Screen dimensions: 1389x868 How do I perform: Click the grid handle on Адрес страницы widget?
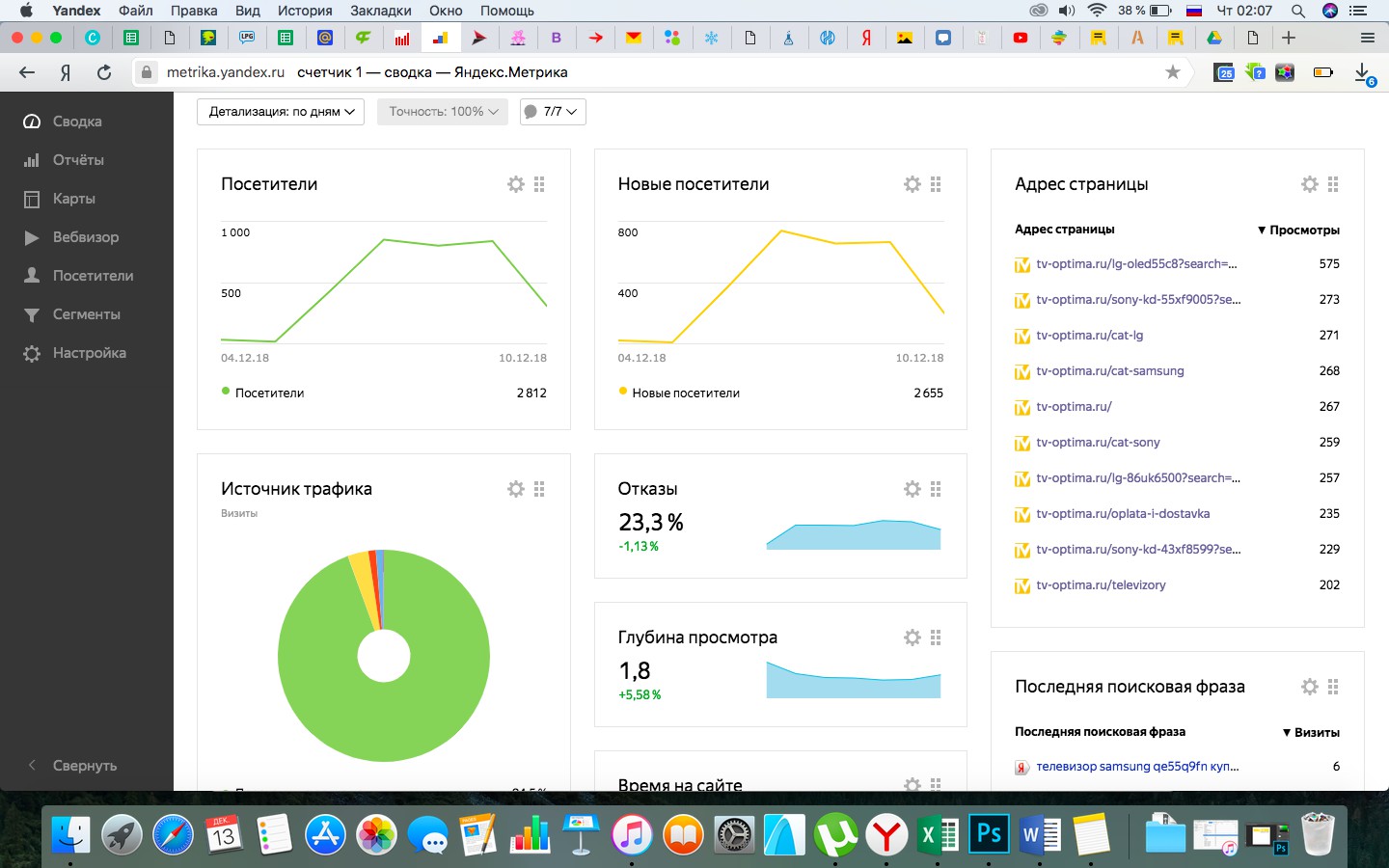point(1333,184)
